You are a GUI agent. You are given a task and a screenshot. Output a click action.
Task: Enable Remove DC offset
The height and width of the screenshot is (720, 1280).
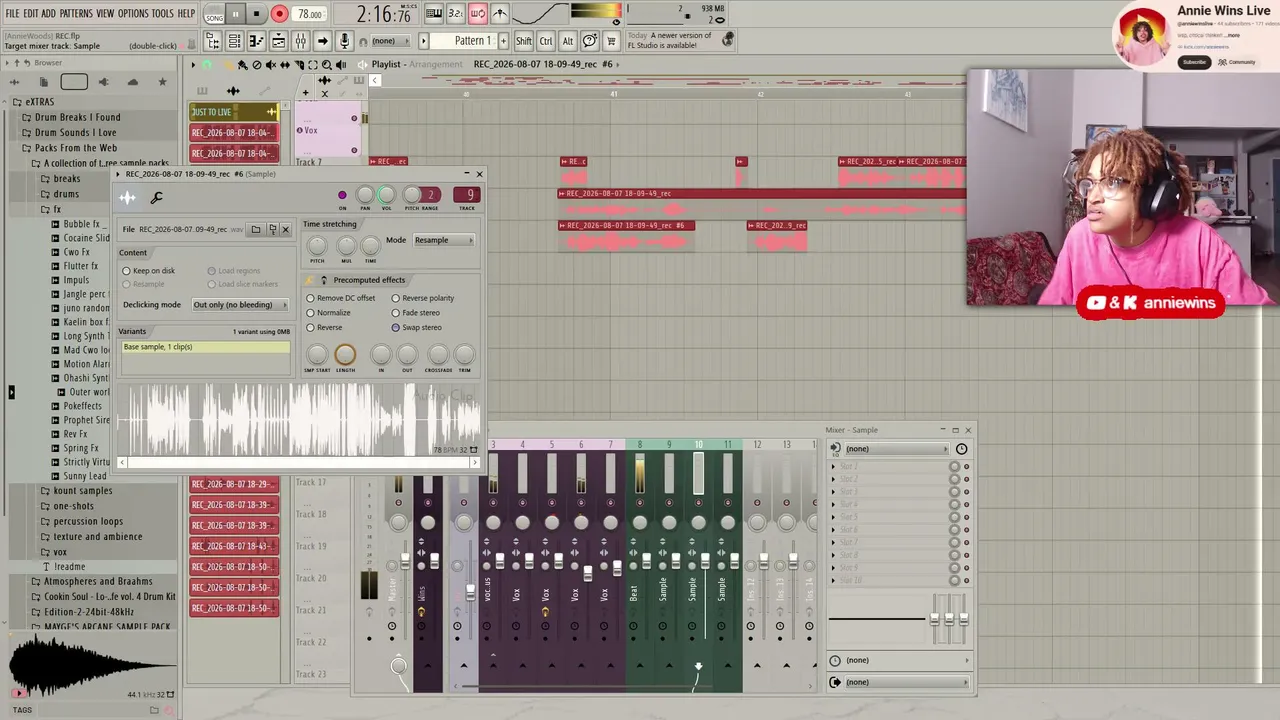click(341, 298)
